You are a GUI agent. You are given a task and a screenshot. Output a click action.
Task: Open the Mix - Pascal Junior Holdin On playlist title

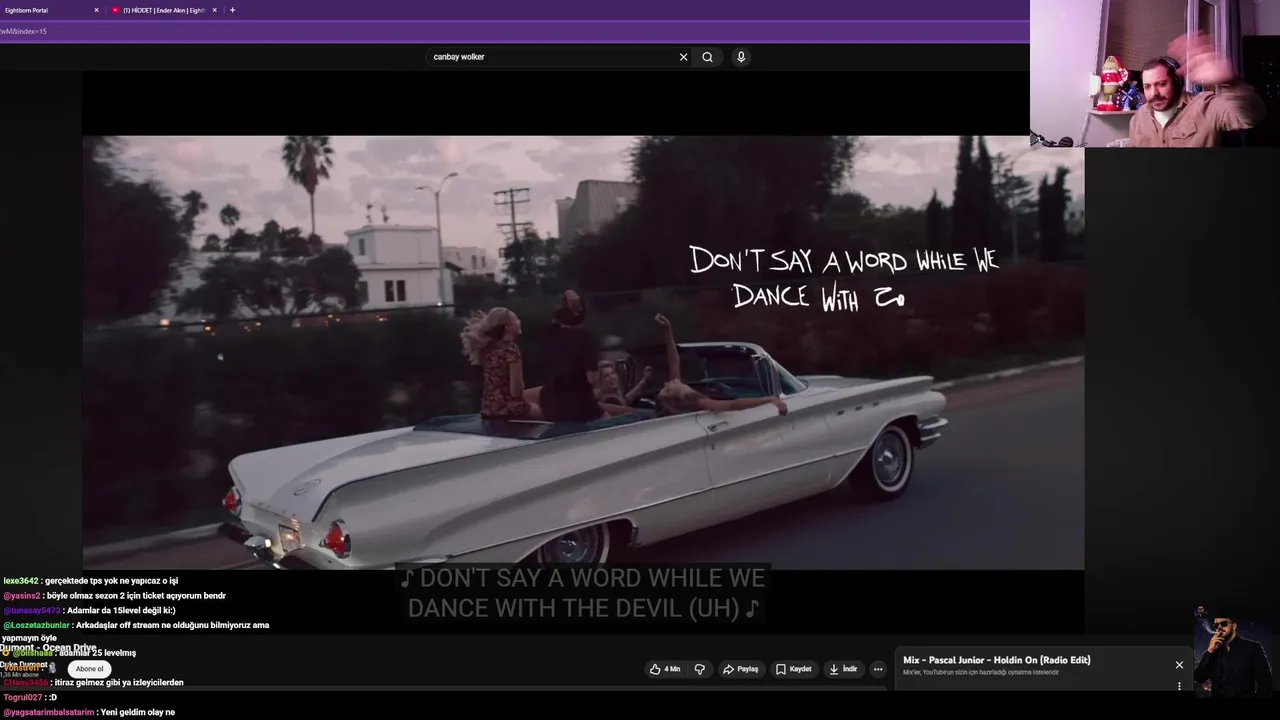tap(996, 660)
